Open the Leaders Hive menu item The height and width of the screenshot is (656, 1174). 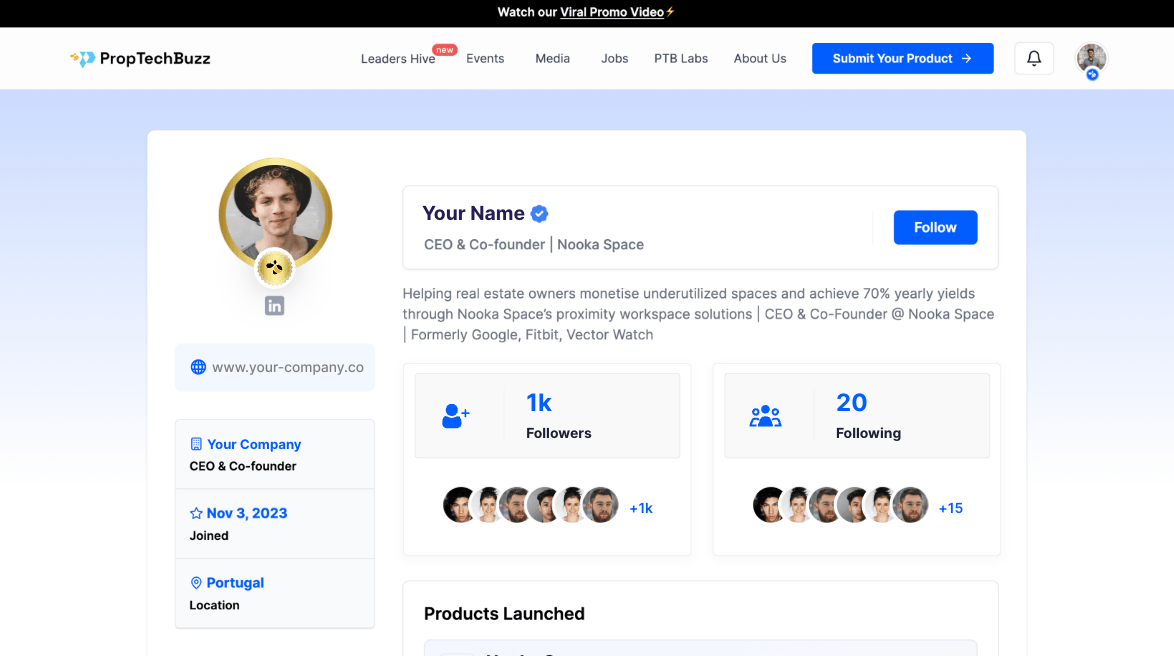tap(398, 59)
